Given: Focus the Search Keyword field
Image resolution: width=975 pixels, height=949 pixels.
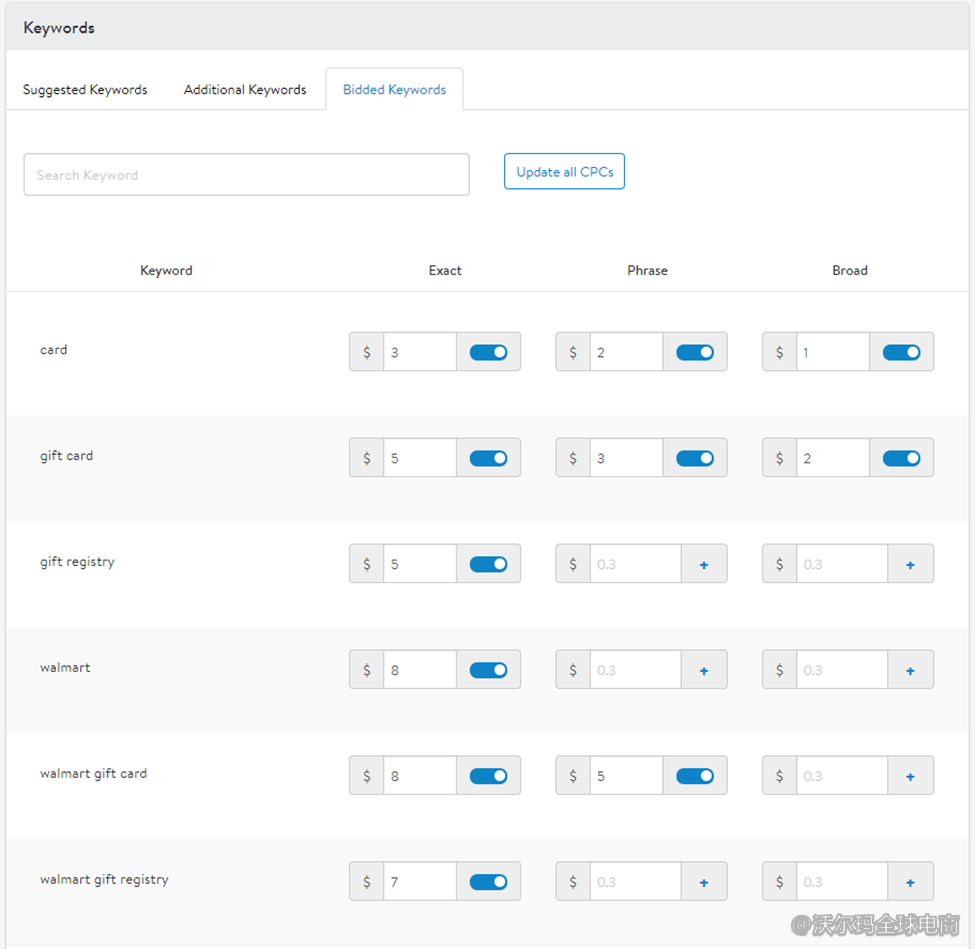Looking at the screenshot, I should [x=246, y=175].
